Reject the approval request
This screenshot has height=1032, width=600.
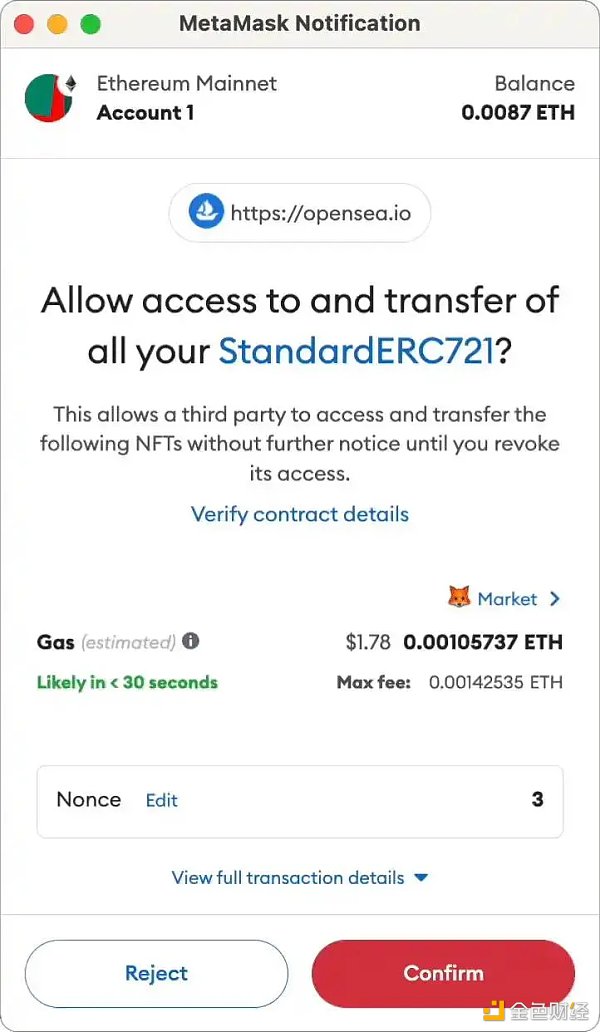click(x=156, y=973)
